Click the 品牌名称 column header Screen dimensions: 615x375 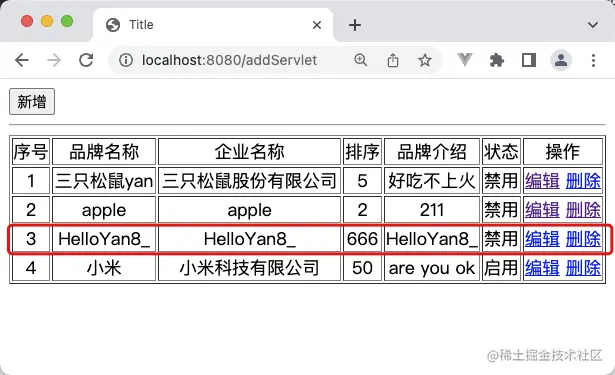(x=104, y=151)
